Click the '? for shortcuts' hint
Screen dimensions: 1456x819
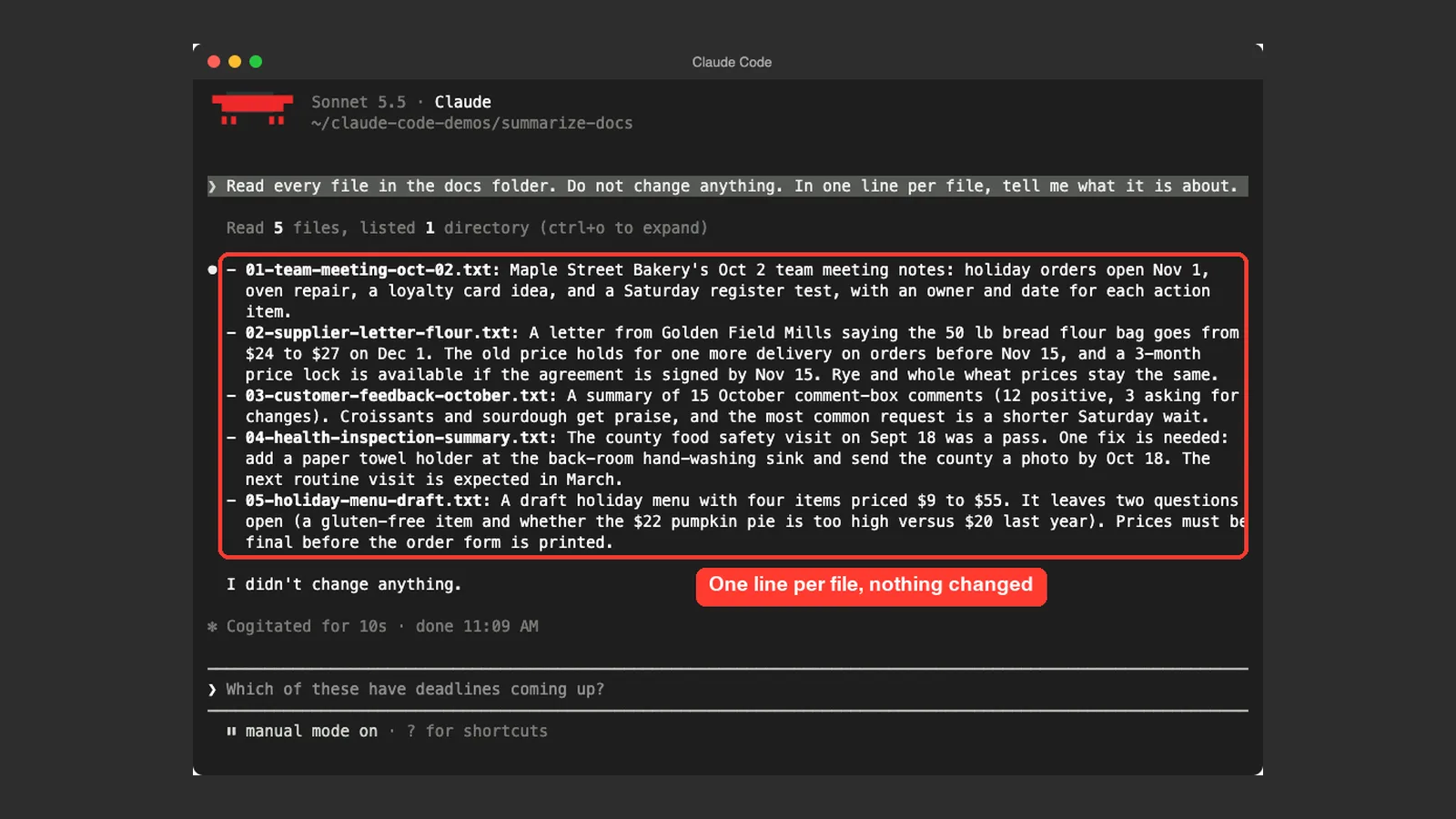coord(477,731)
